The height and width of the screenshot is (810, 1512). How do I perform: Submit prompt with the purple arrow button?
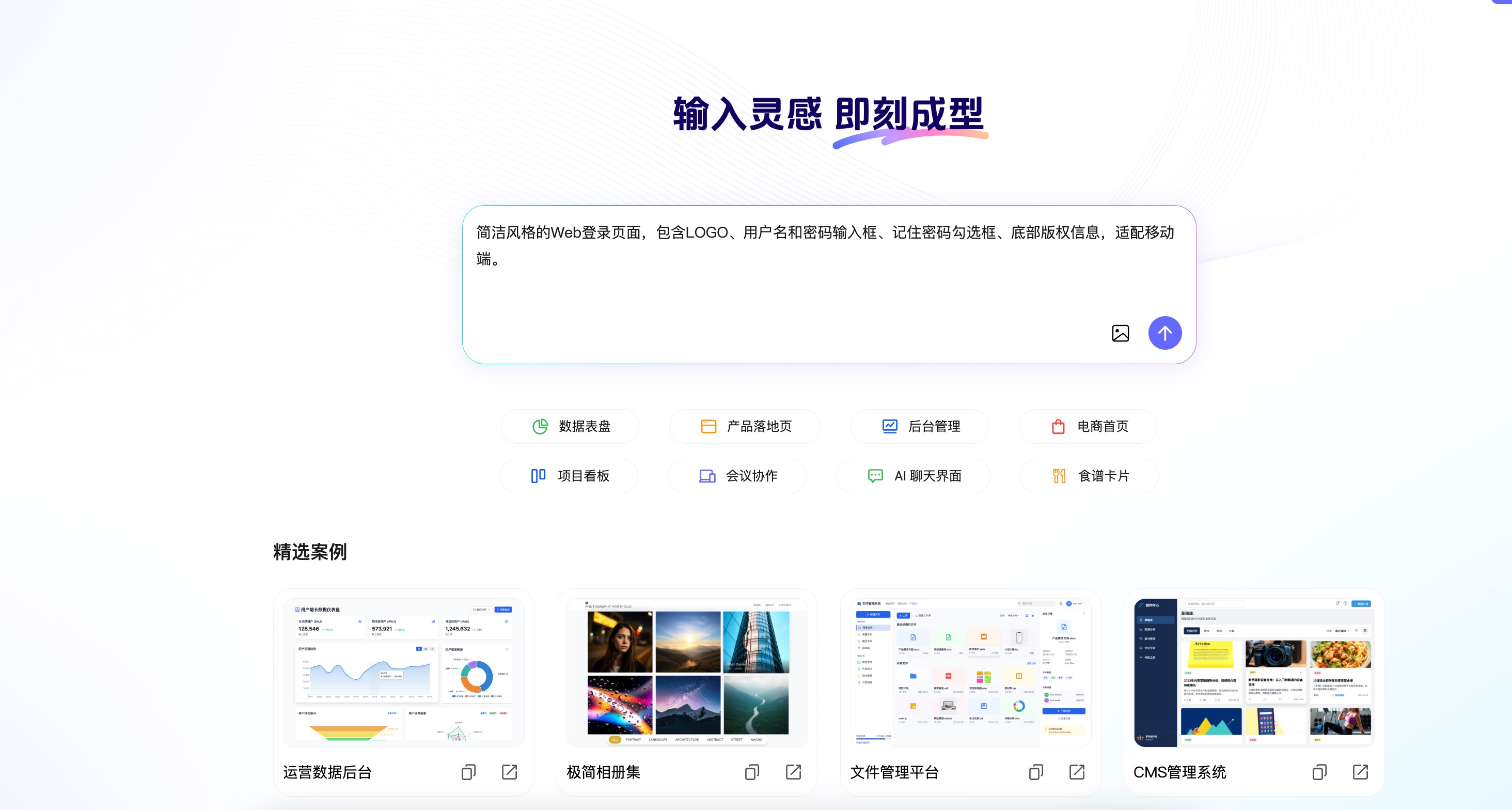[1164, 333]
